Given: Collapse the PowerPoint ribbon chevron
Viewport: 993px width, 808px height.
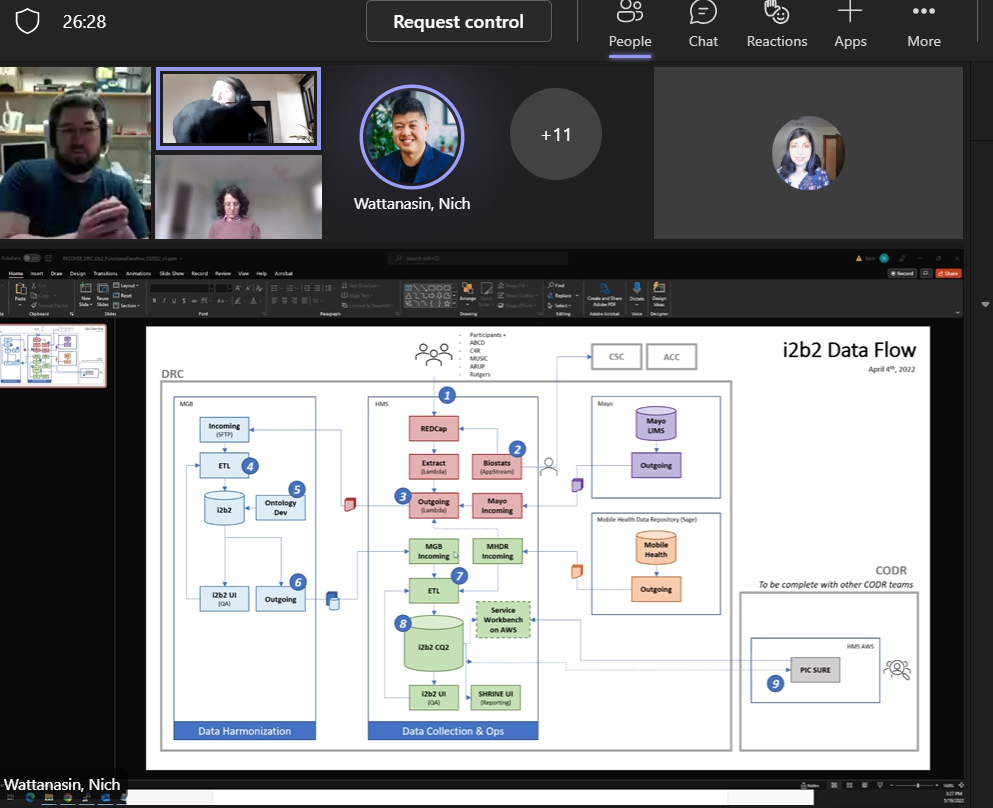Looking at the screenshot, I should point(957,311).
